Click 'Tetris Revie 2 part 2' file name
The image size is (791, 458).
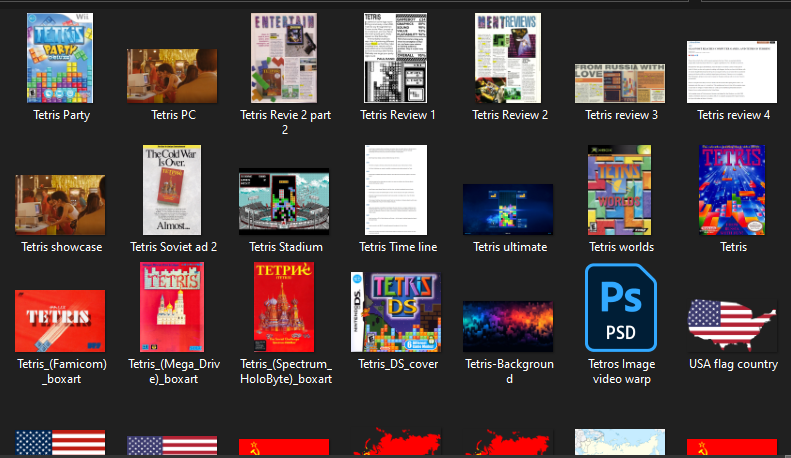tap(286, 123)
